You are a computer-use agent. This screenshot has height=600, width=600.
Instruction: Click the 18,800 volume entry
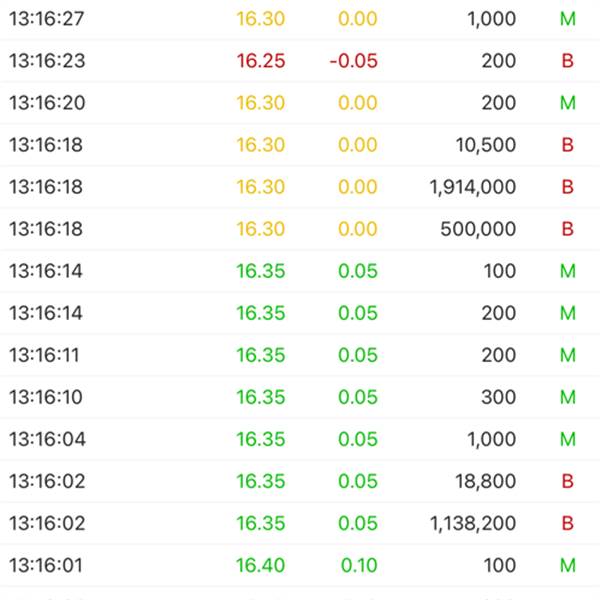(x=483, y=481)
